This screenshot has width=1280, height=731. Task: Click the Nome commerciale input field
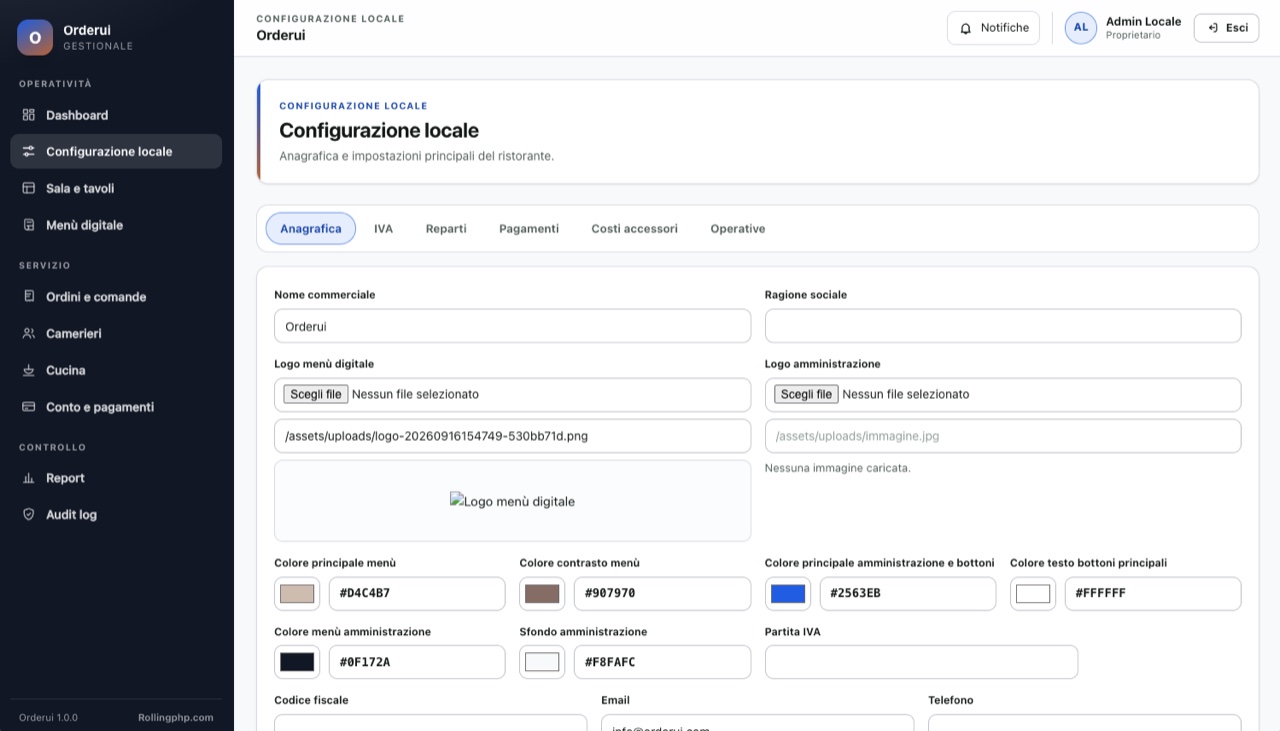512,326
